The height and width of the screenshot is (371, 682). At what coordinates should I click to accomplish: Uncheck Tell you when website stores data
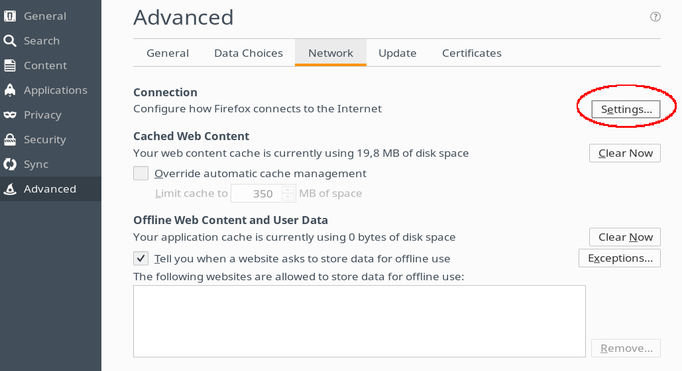tap(141, 258)
